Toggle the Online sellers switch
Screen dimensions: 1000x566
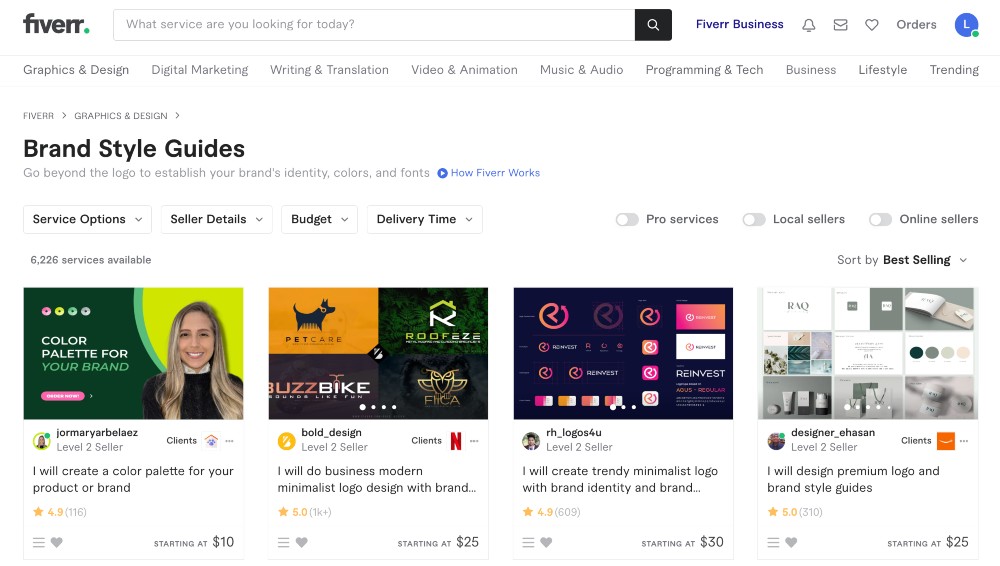coord(880,220)
